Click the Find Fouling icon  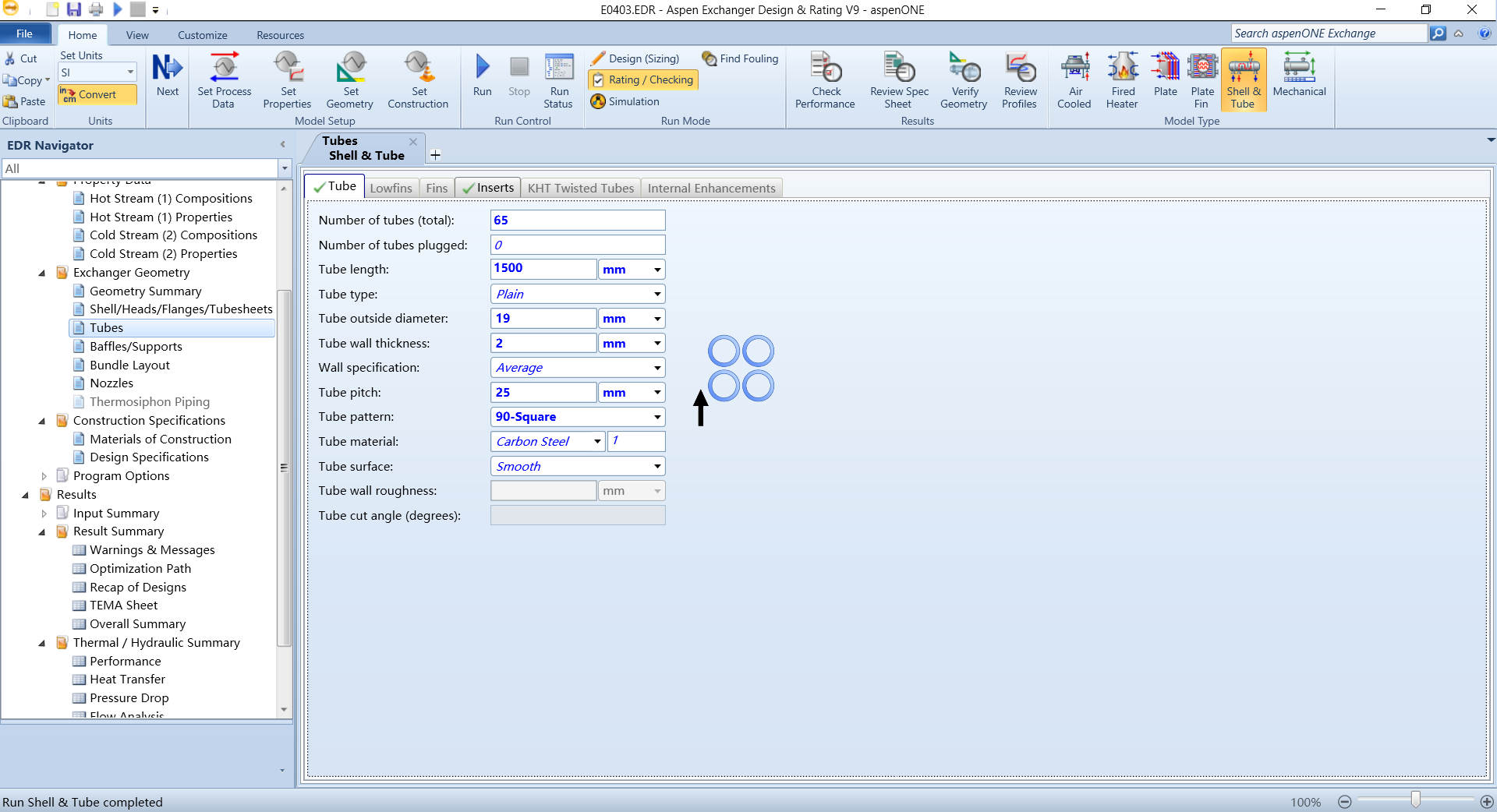click(710, 58)
